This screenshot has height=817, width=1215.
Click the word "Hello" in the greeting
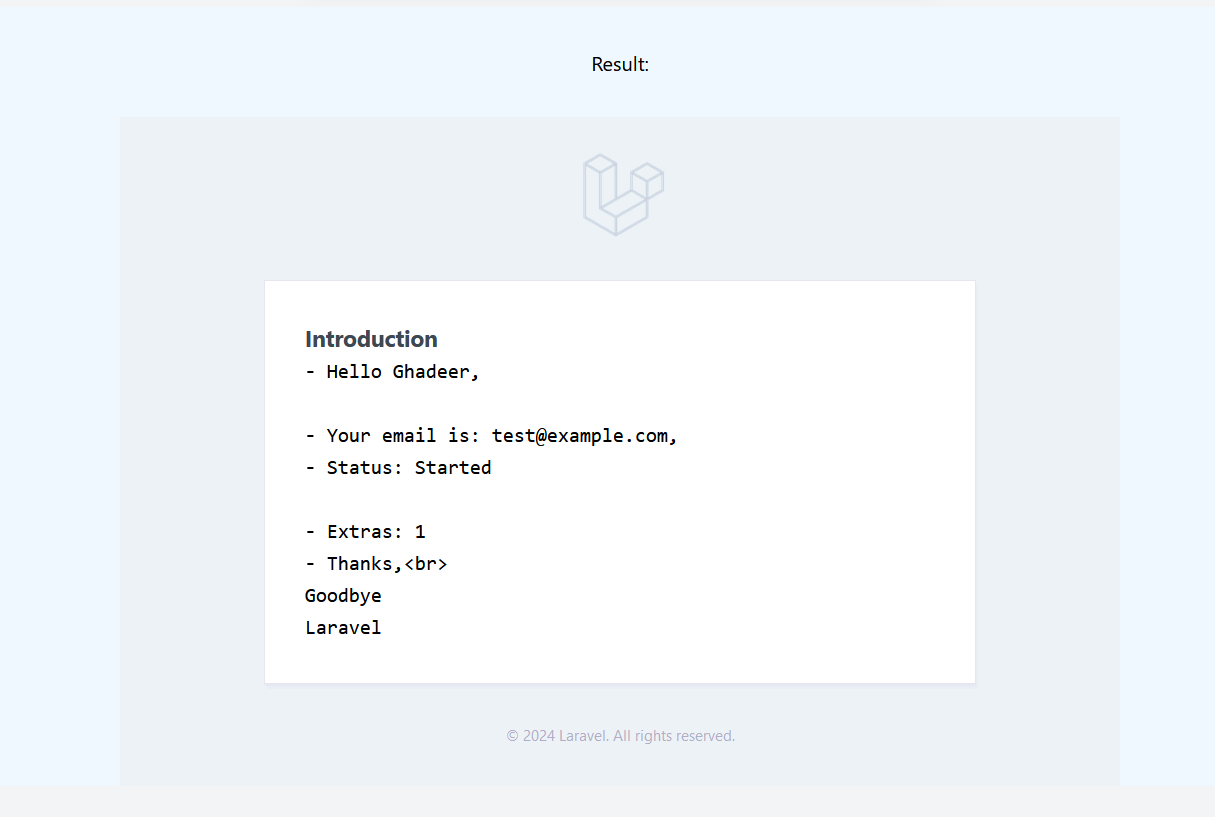click(x=354, y=372)
